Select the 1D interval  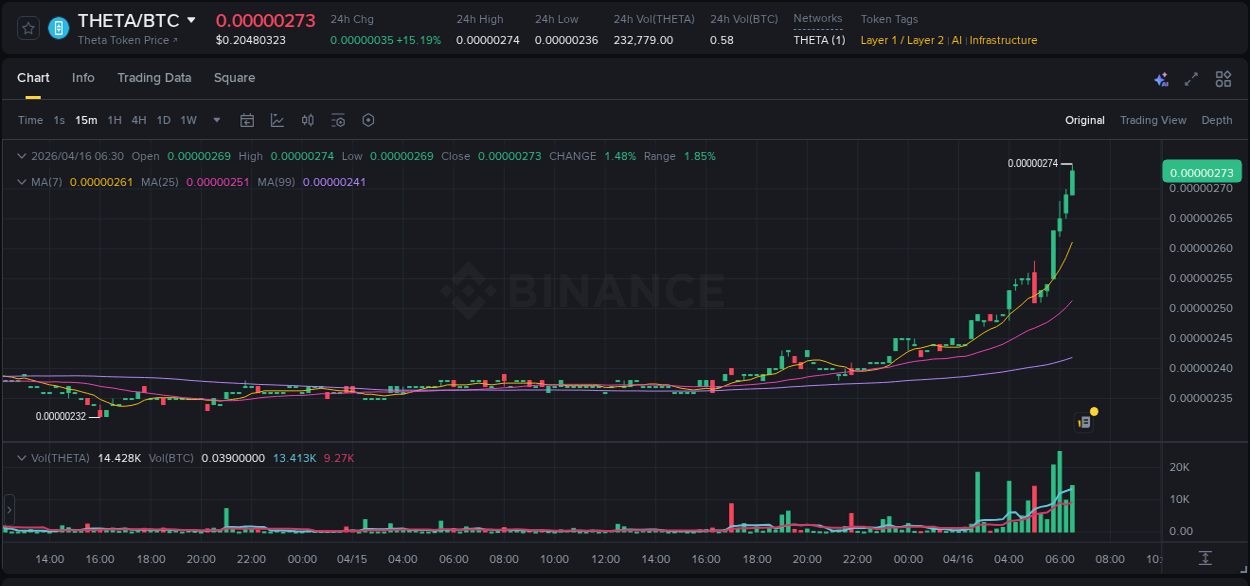point(163,120)
